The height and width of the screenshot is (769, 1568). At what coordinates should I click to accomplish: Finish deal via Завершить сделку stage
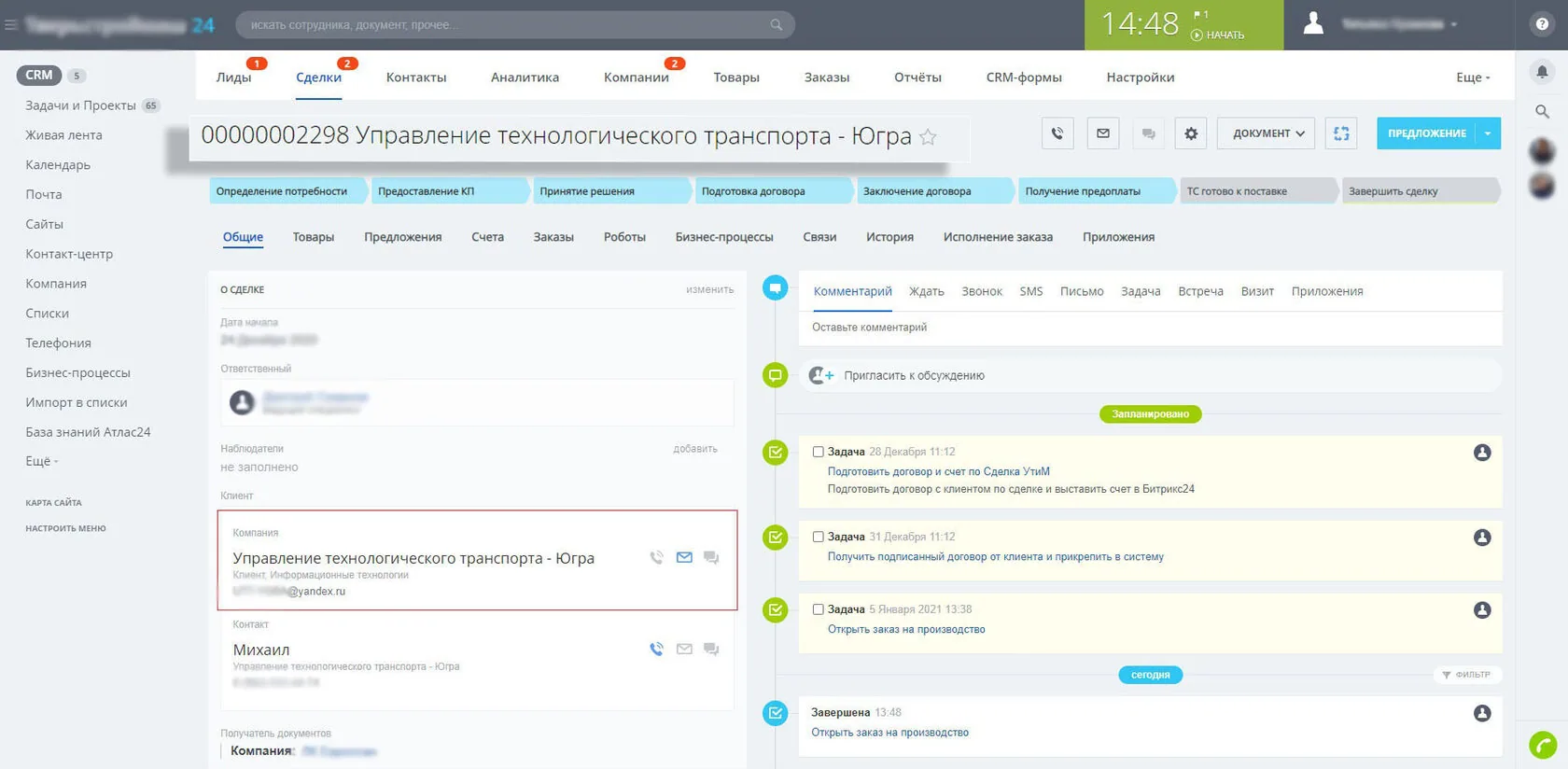tap(1420, 191)
